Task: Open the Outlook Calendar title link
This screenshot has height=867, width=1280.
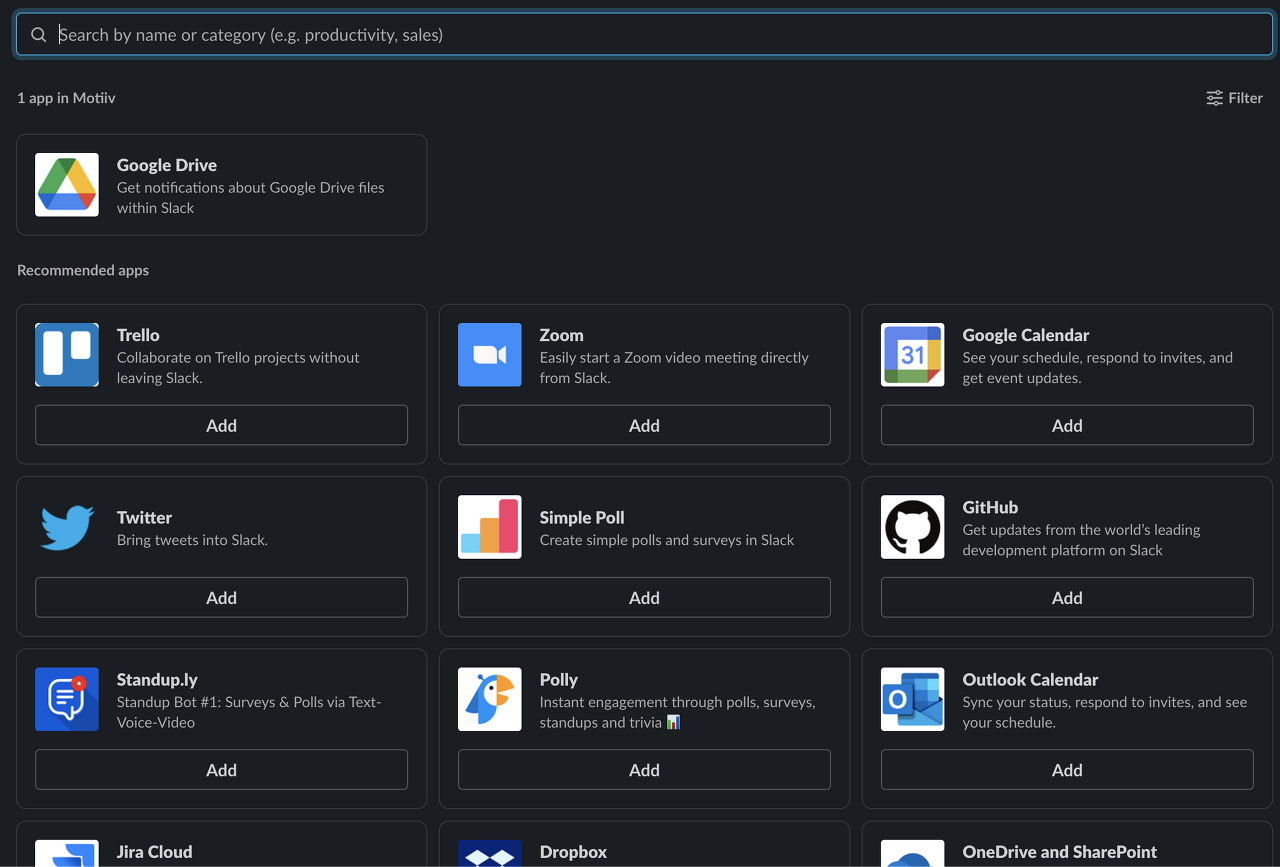Action: [x=1031, y=679]
